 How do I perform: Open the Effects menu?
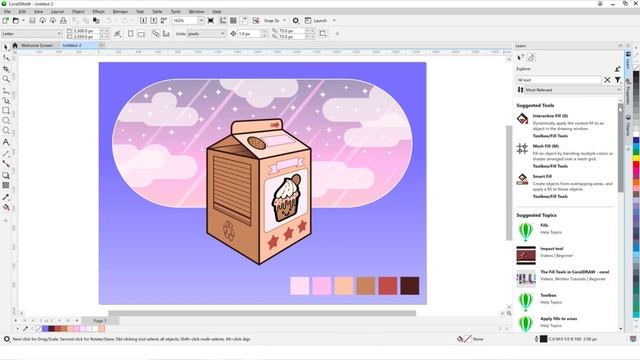pyautogui.click(x=98, y=12)
